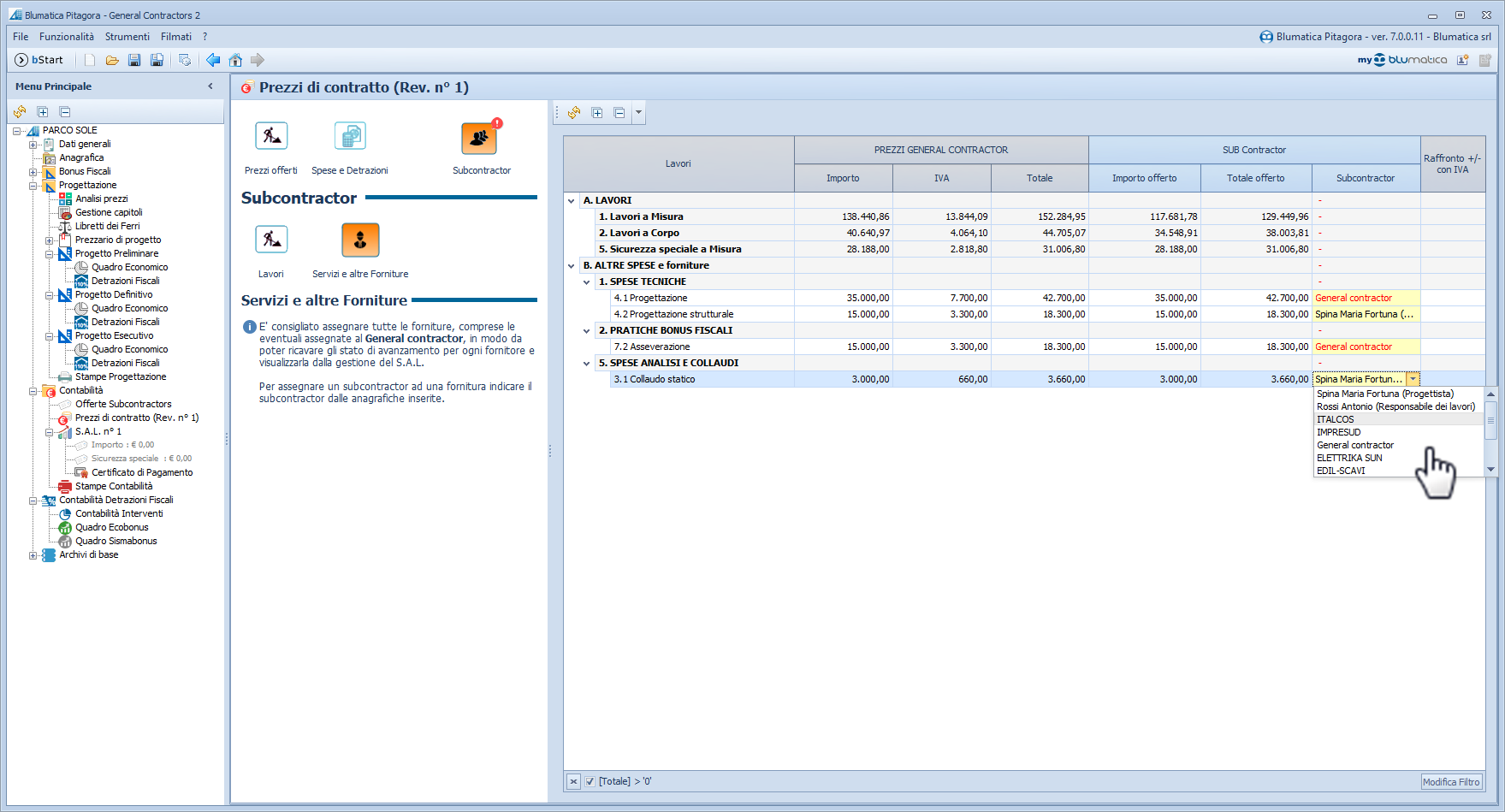Collapse the 1. SPESE TECNICHE group

(x=587, y=282)
